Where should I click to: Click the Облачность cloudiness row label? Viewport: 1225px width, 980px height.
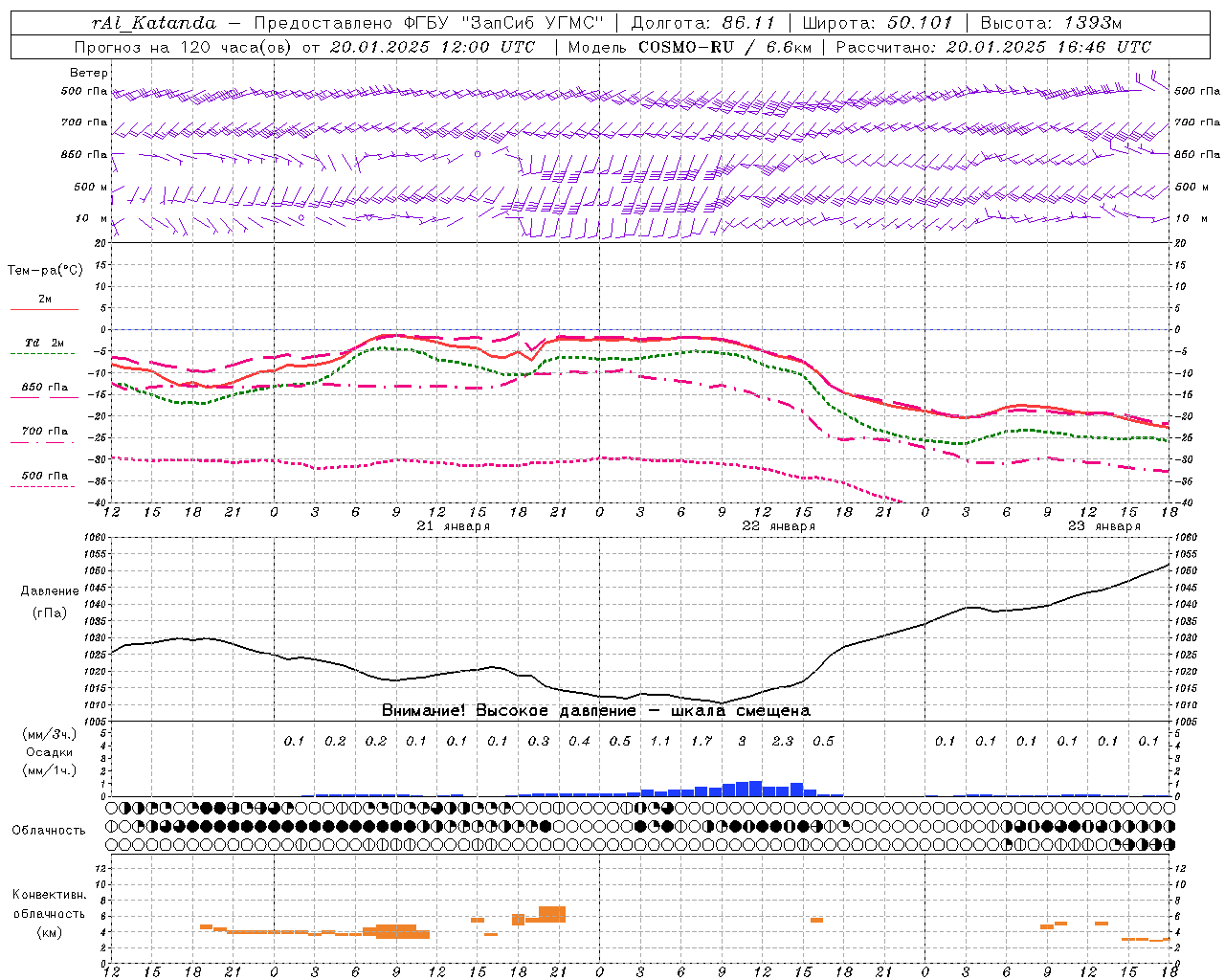[x=49, y=830]
